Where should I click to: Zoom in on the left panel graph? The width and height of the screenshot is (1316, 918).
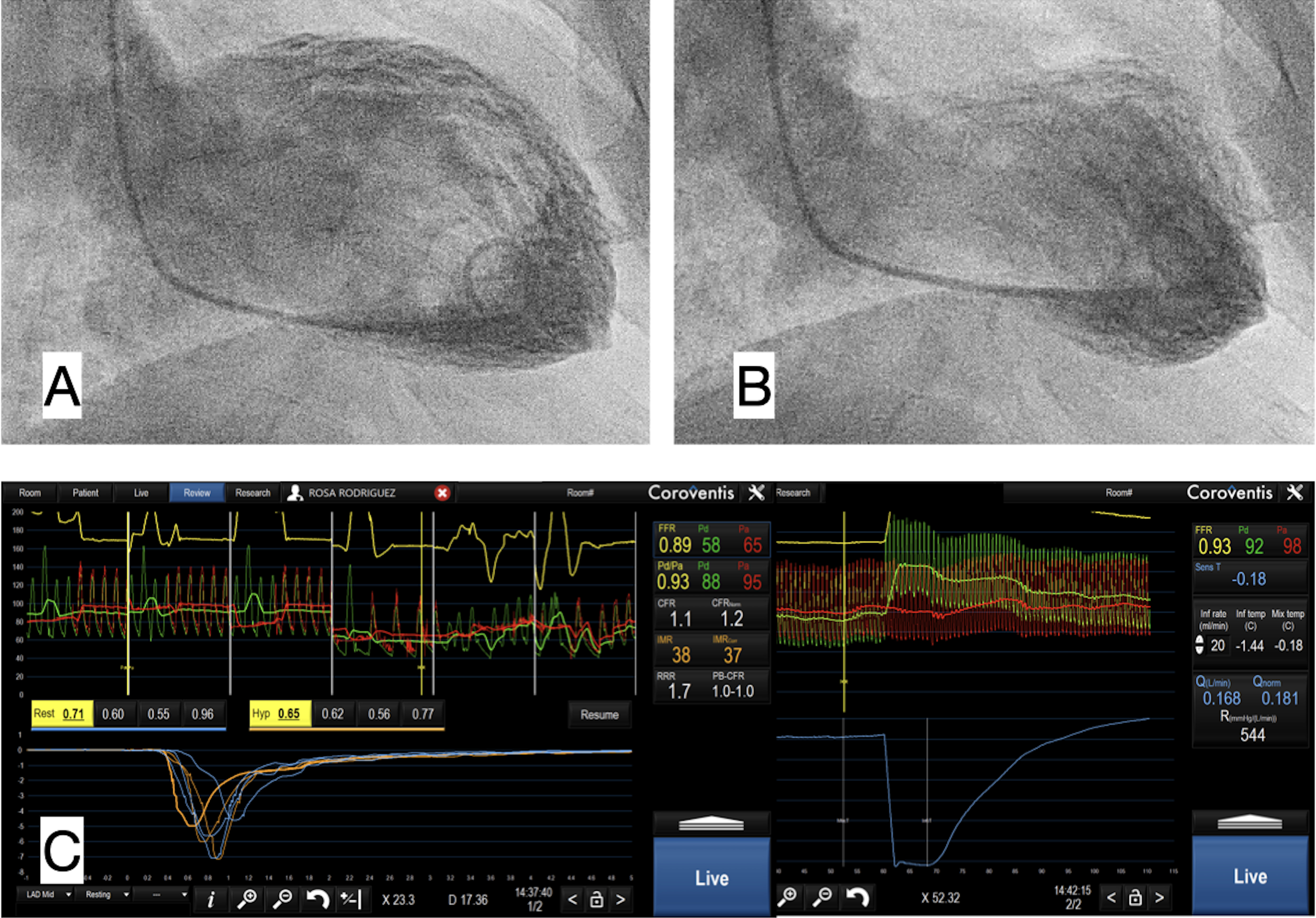point(247,899)
